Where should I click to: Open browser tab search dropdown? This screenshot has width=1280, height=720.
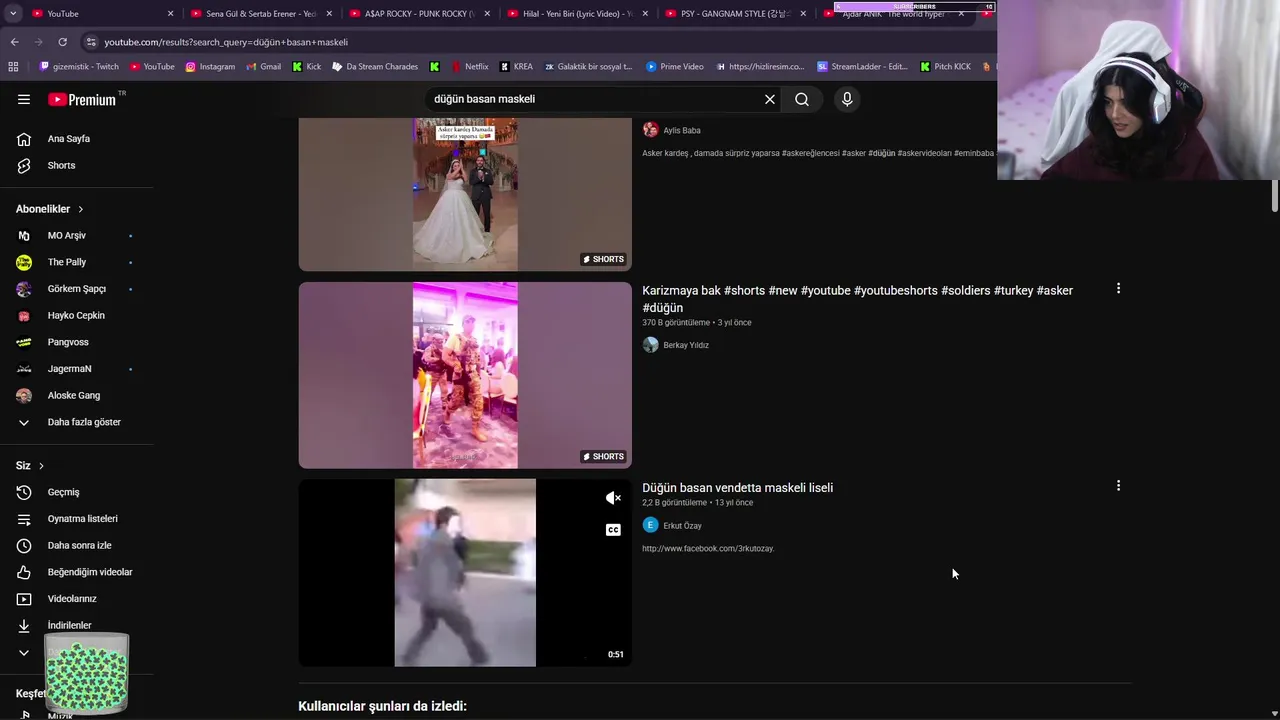(14, 13)
